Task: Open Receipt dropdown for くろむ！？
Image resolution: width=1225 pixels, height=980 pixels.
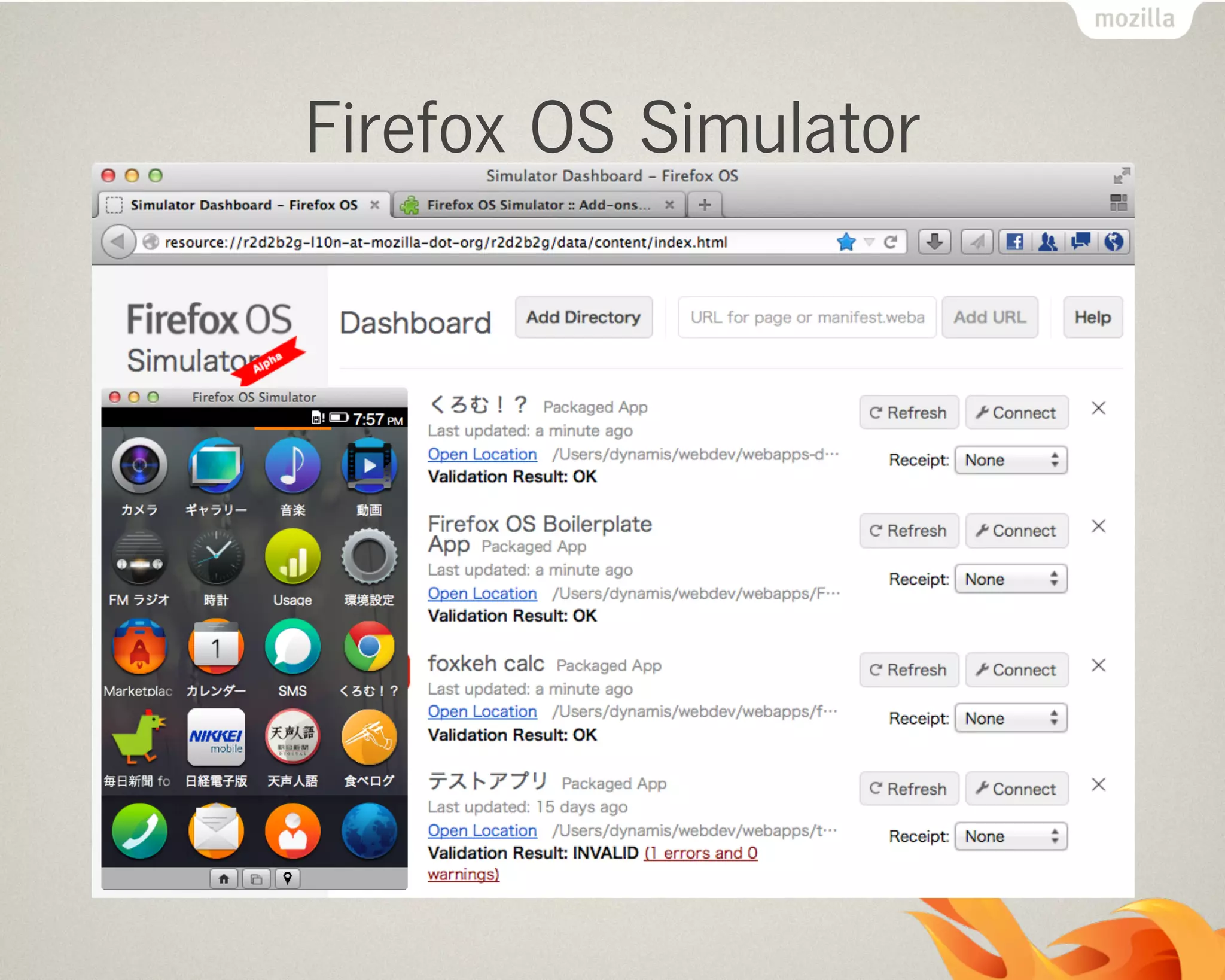Action: point(1011,460)
